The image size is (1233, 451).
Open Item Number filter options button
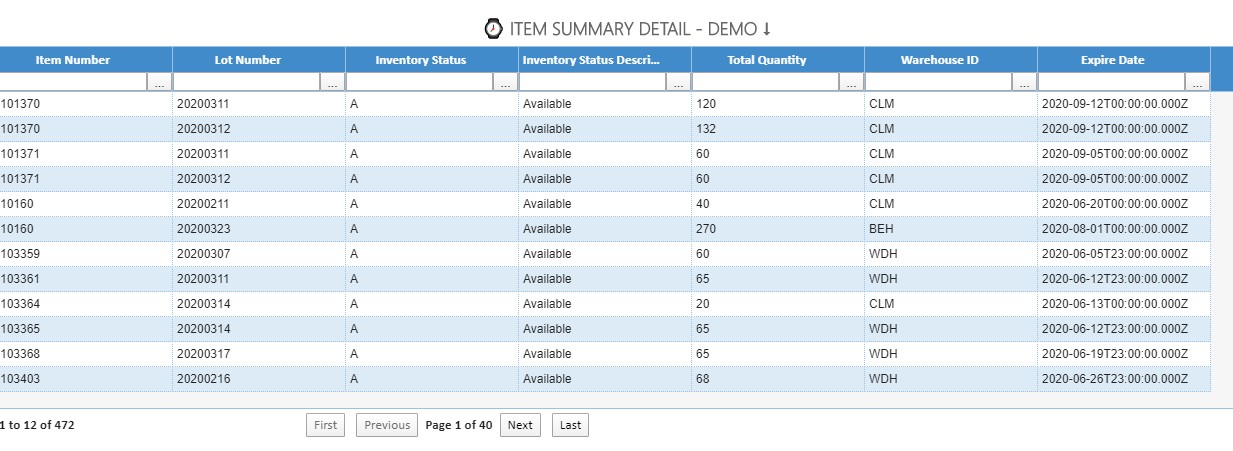(x=160, y=83)
